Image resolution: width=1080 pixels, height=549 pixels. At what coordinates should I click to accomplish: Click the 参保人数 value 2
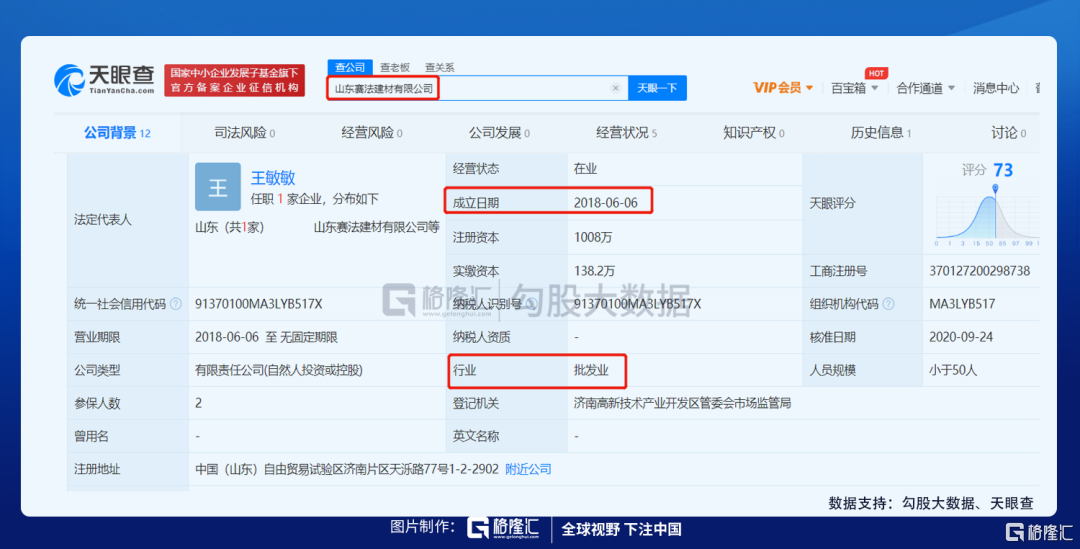click(198, 403)
